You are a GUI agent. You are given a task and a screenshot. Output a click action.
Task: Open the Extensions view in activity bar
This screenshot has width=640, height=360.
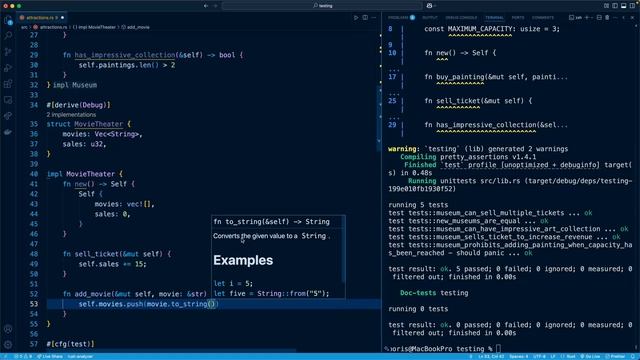(8, 84)
